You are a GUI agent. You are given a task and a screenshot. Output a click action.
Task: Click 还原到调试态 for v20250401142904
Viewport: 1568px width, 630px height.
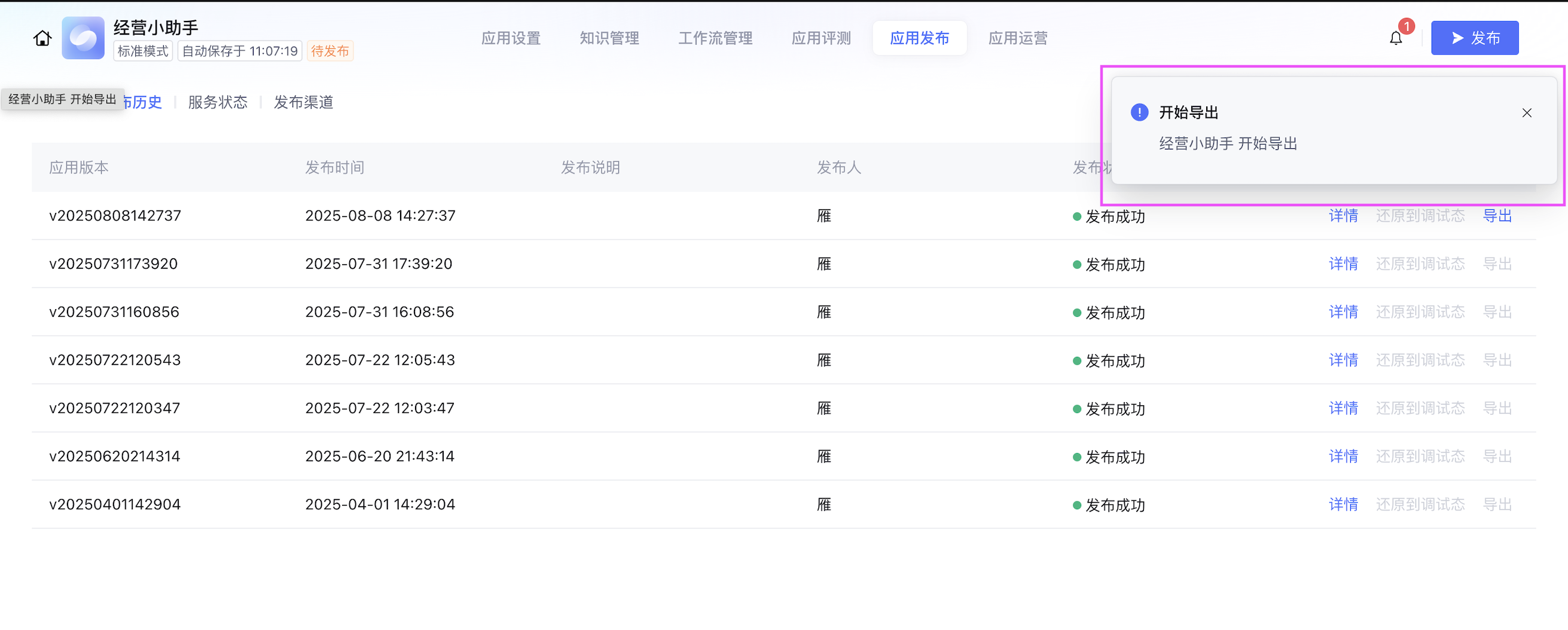1420,504
